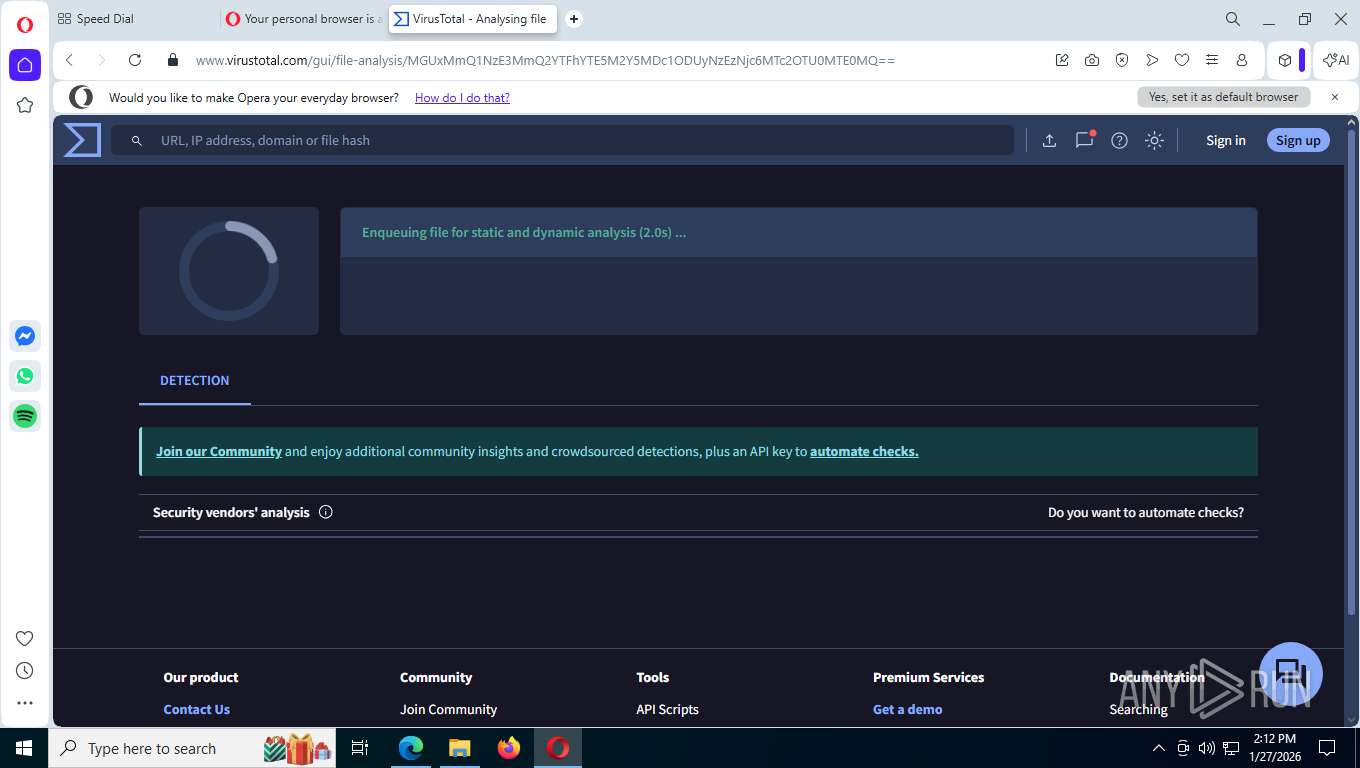Image resolution: width=1360 pixels, height=768 pixels.
Task: Select the DETECTION tab
Action: pos(195,381)
